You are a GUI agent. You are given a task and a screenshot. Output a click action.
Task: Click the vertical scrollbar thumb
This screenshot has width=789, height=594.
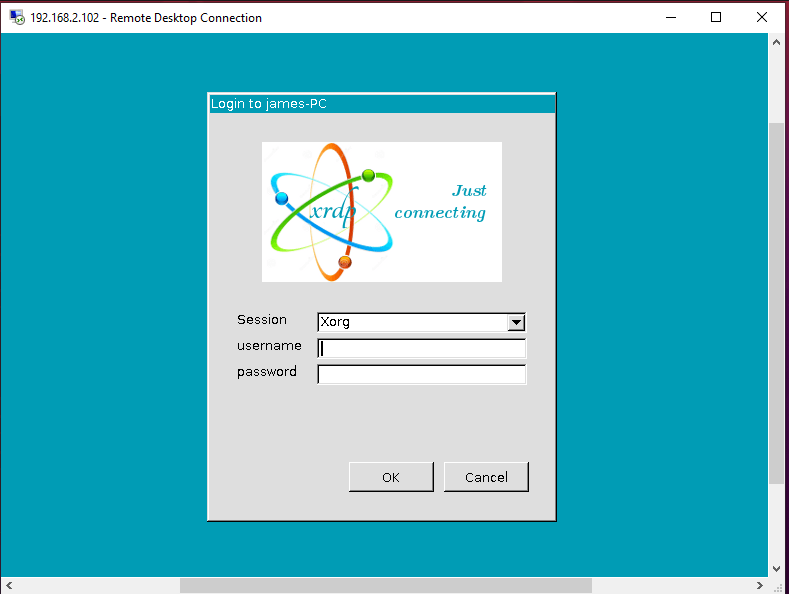(x=776, y=304)
